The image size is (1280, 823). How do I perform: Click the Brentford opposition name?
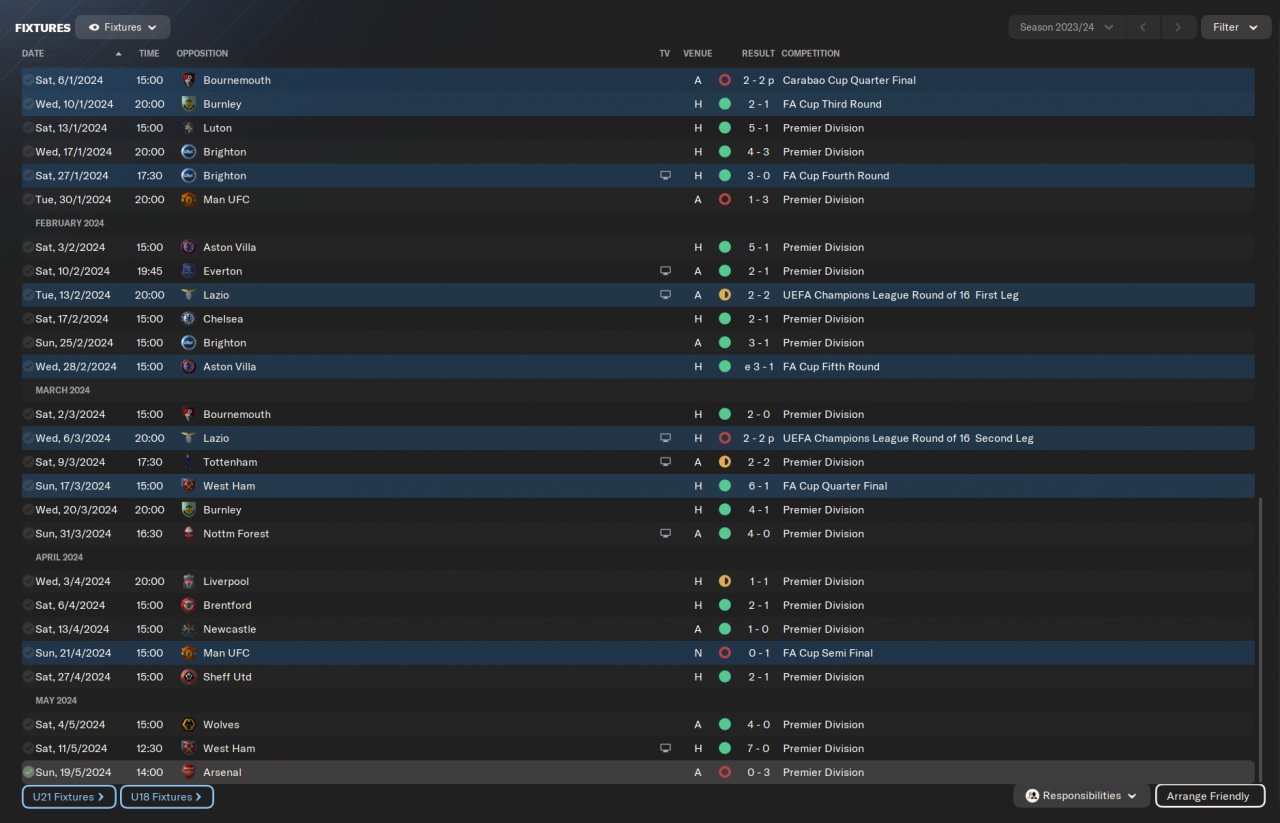(227, 605)
